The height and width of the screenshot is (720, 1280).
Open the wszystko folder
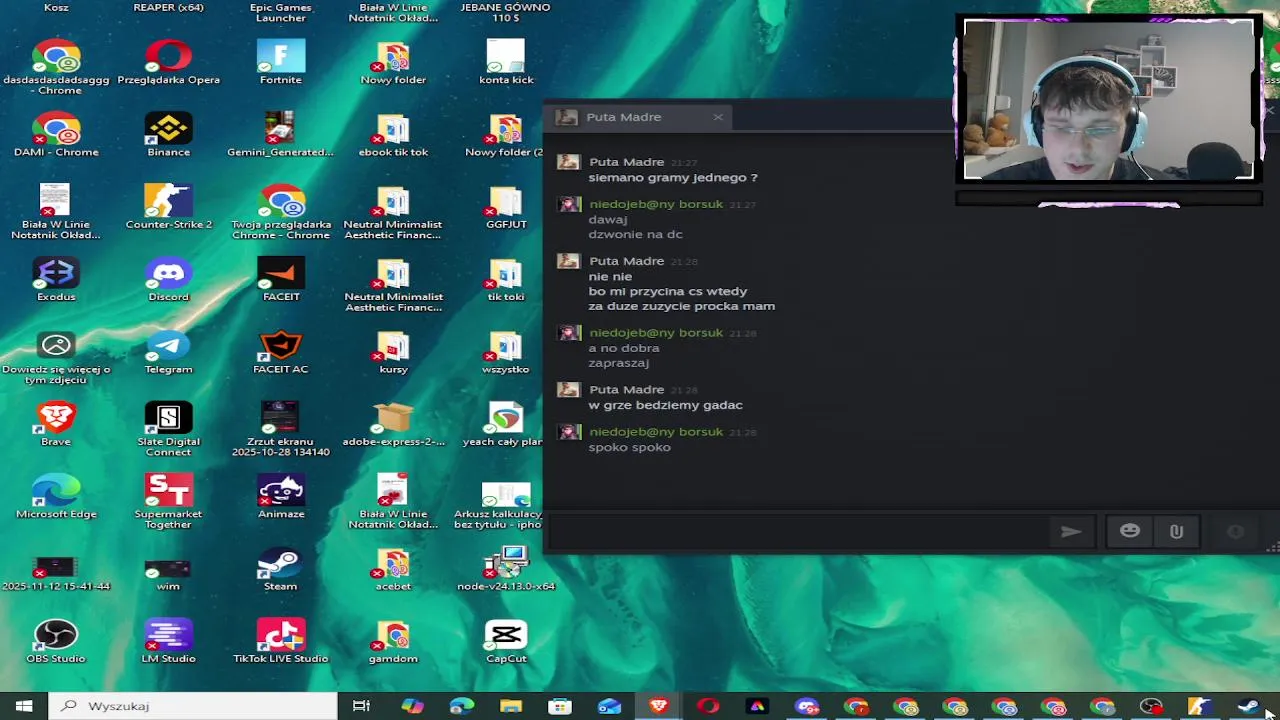506,351
